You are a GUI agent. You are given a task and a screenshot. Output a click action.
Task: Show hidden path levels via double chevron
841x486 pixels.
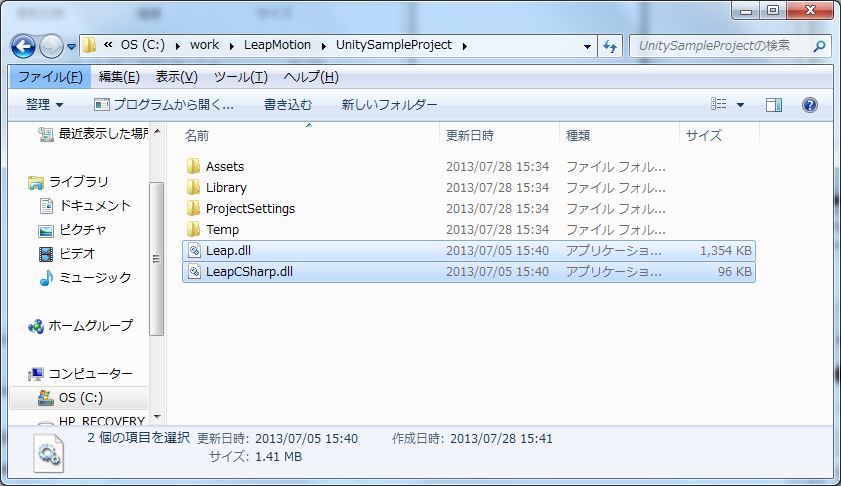[108, 45]
